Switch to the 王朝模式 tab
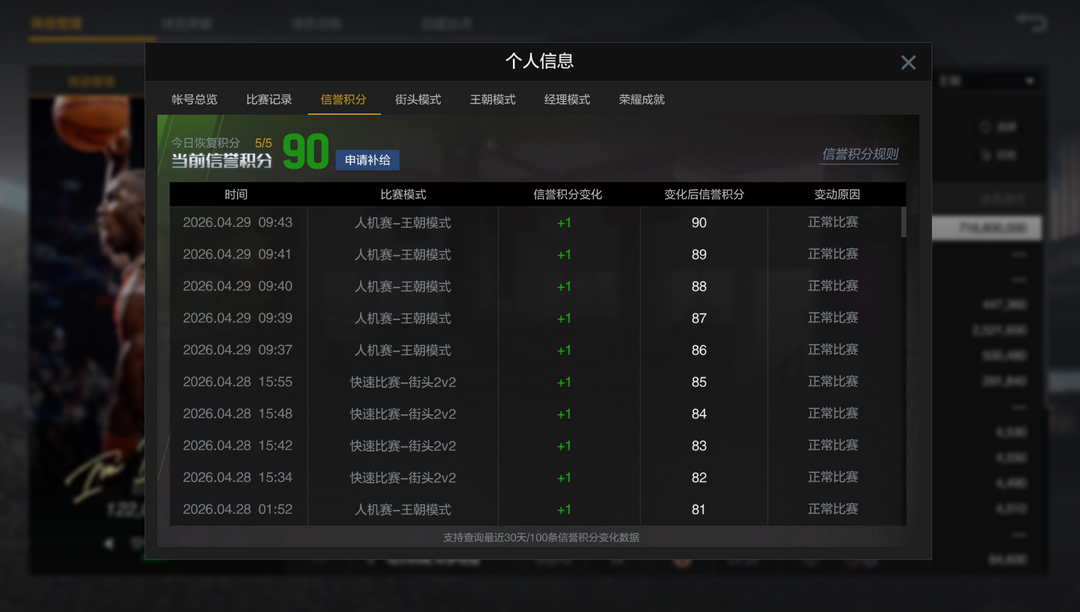 (x=492, y=100)
